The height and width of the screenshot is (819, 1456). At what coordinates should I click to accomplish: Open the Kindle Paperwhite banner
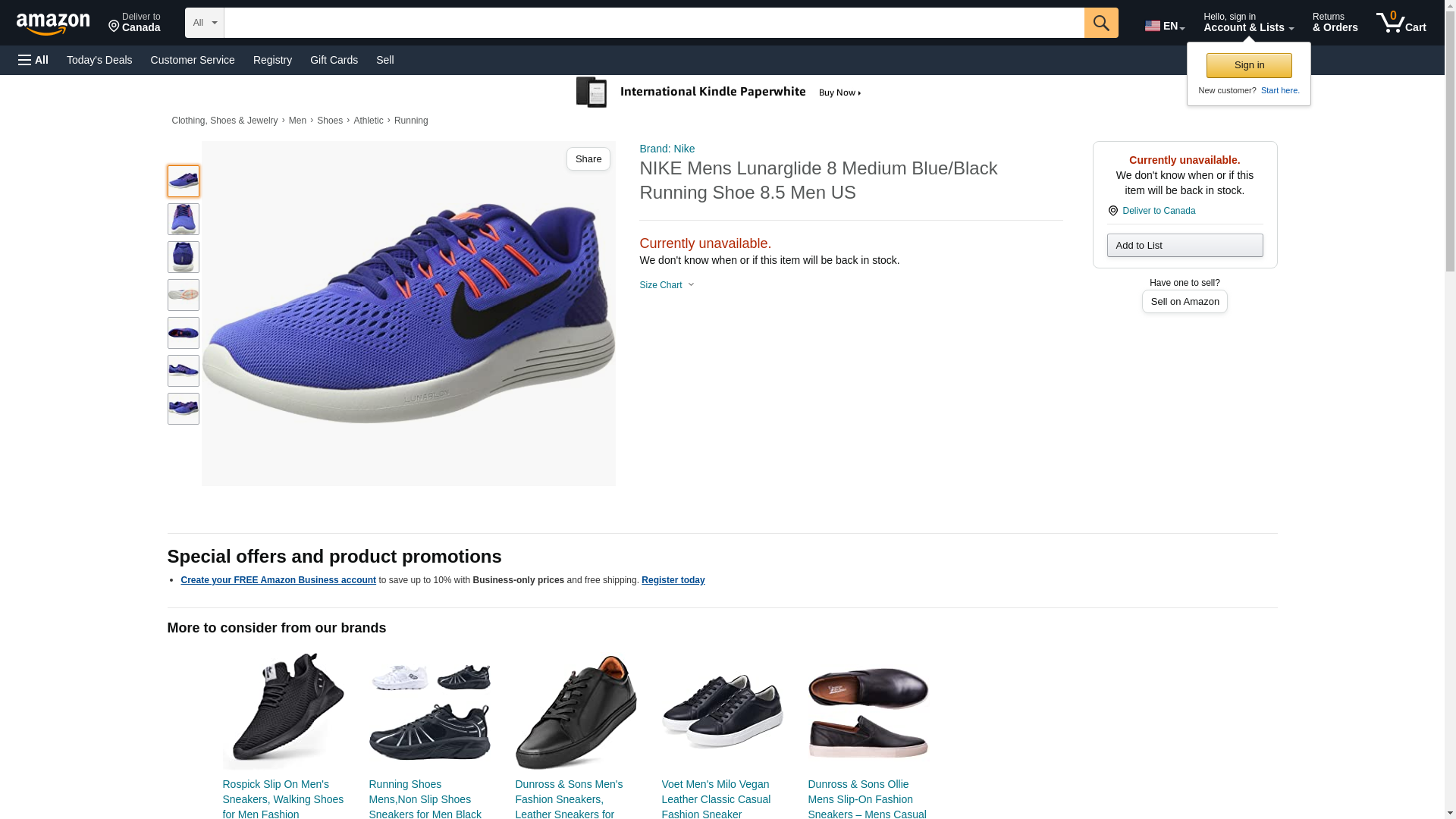[x=719, y=93]
